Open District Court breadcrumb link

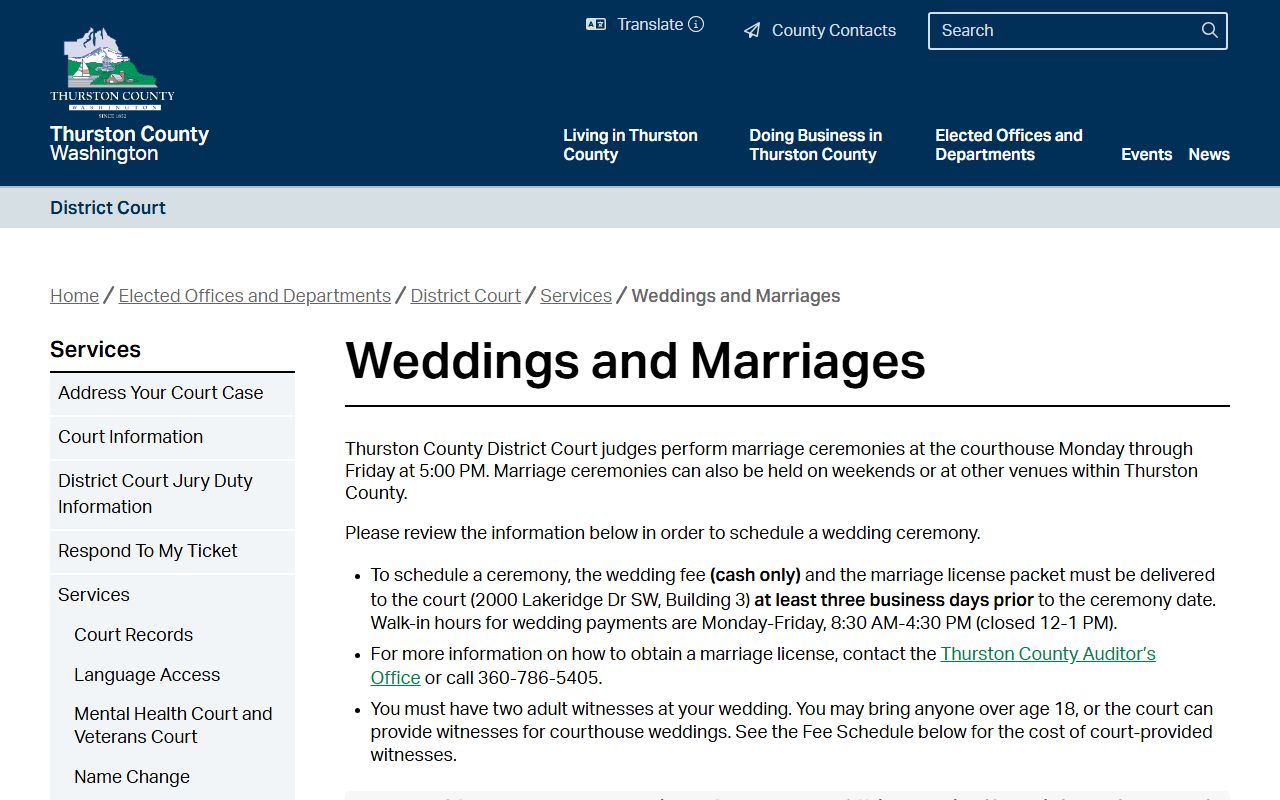click(x=466, y=296)
